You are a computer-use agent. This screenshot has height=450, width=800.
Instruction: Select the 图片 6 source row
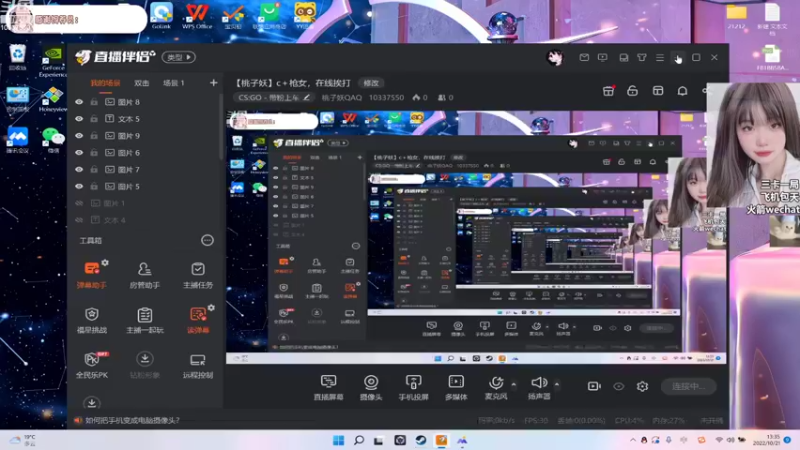144,153
